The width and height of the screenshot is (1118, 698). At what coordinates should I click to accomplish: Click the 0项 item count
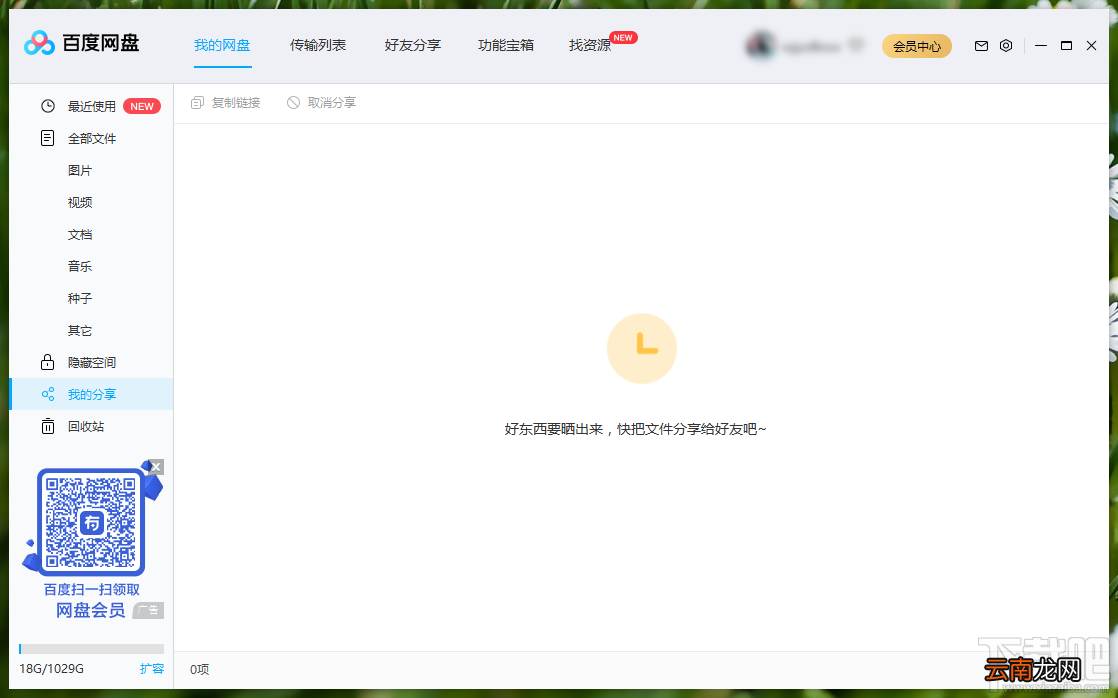coord(200,669)
